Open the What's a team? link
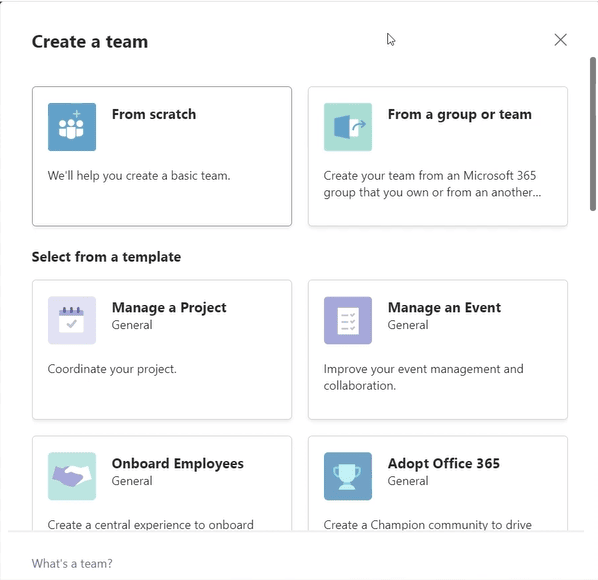This screenshot has height=580, width=598. [x=72, y=564]
